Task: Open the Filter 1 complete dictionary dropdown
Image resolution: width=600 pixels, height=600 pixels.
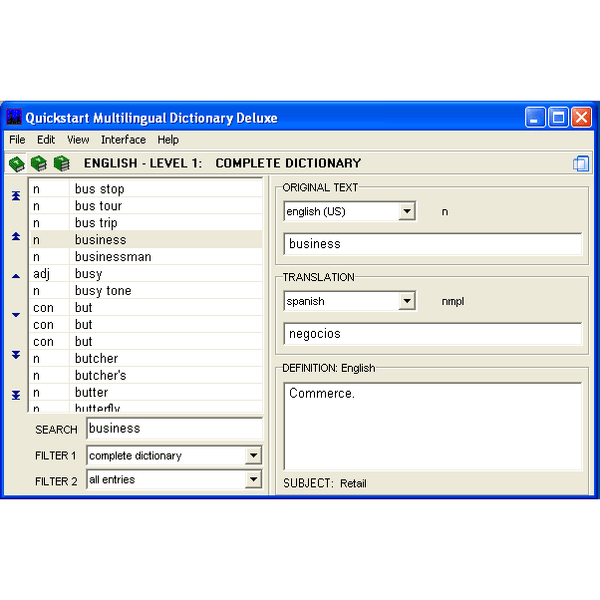Action: coord(253,455)
